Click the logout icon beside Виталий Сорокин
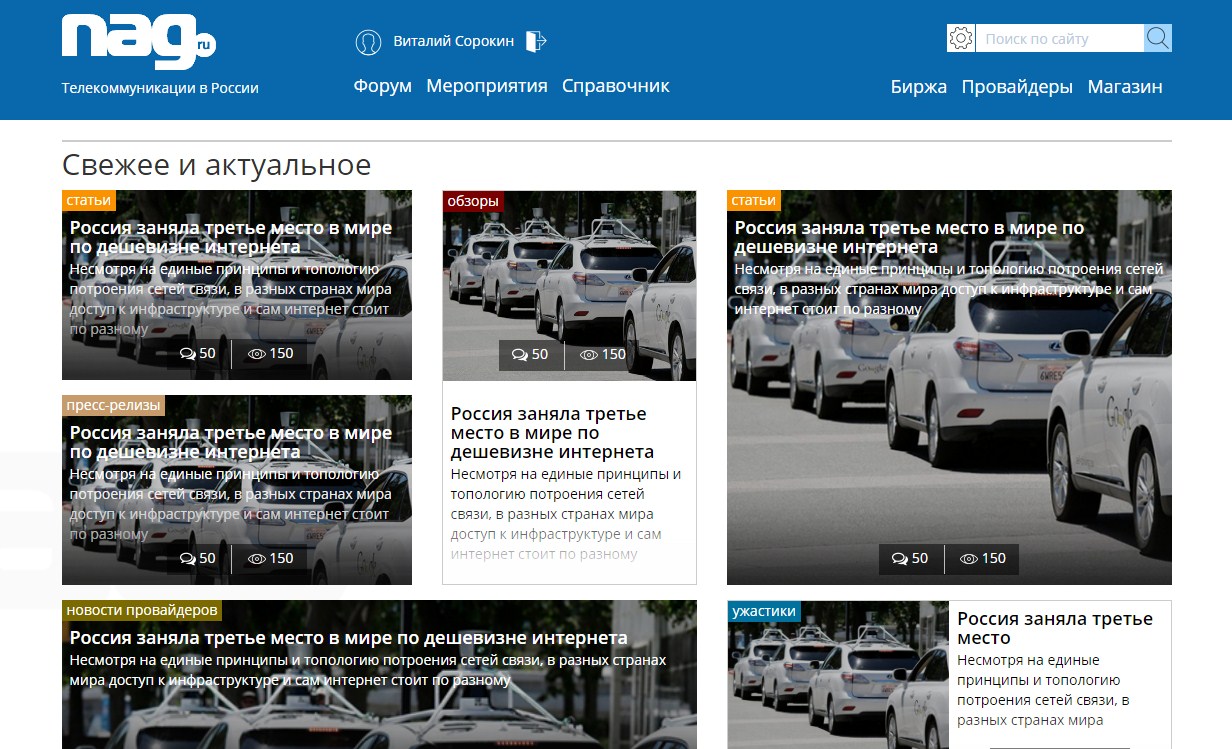 (536, 41)
